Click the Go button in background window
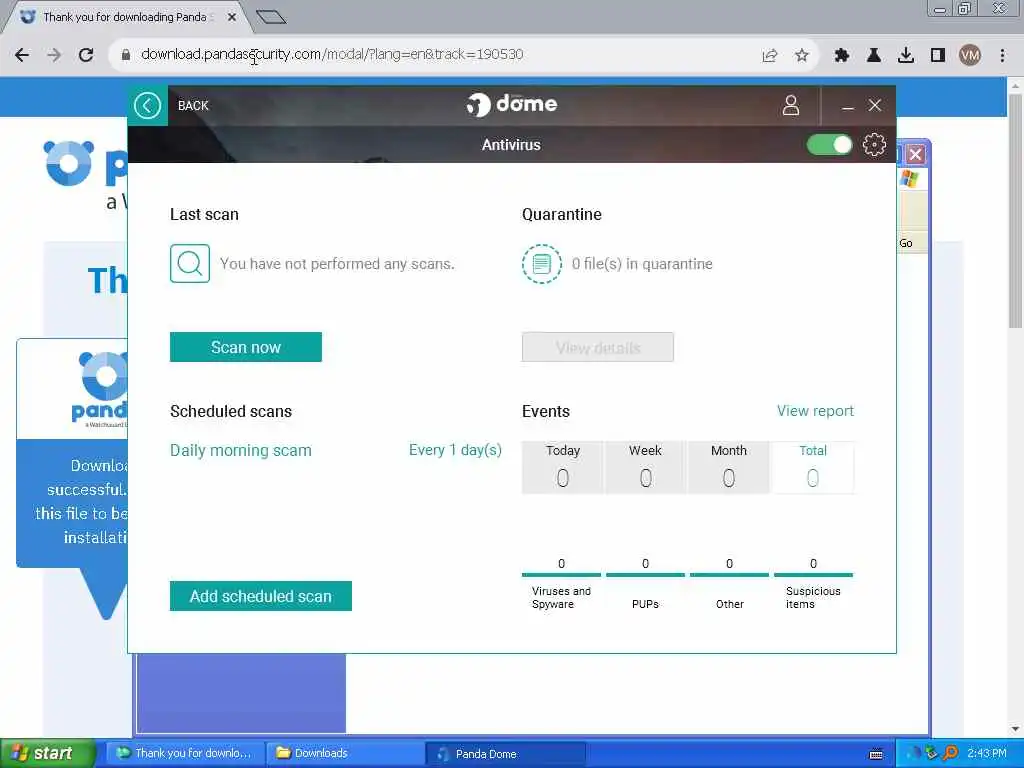 pyautogui.click(x=906, y=243)
